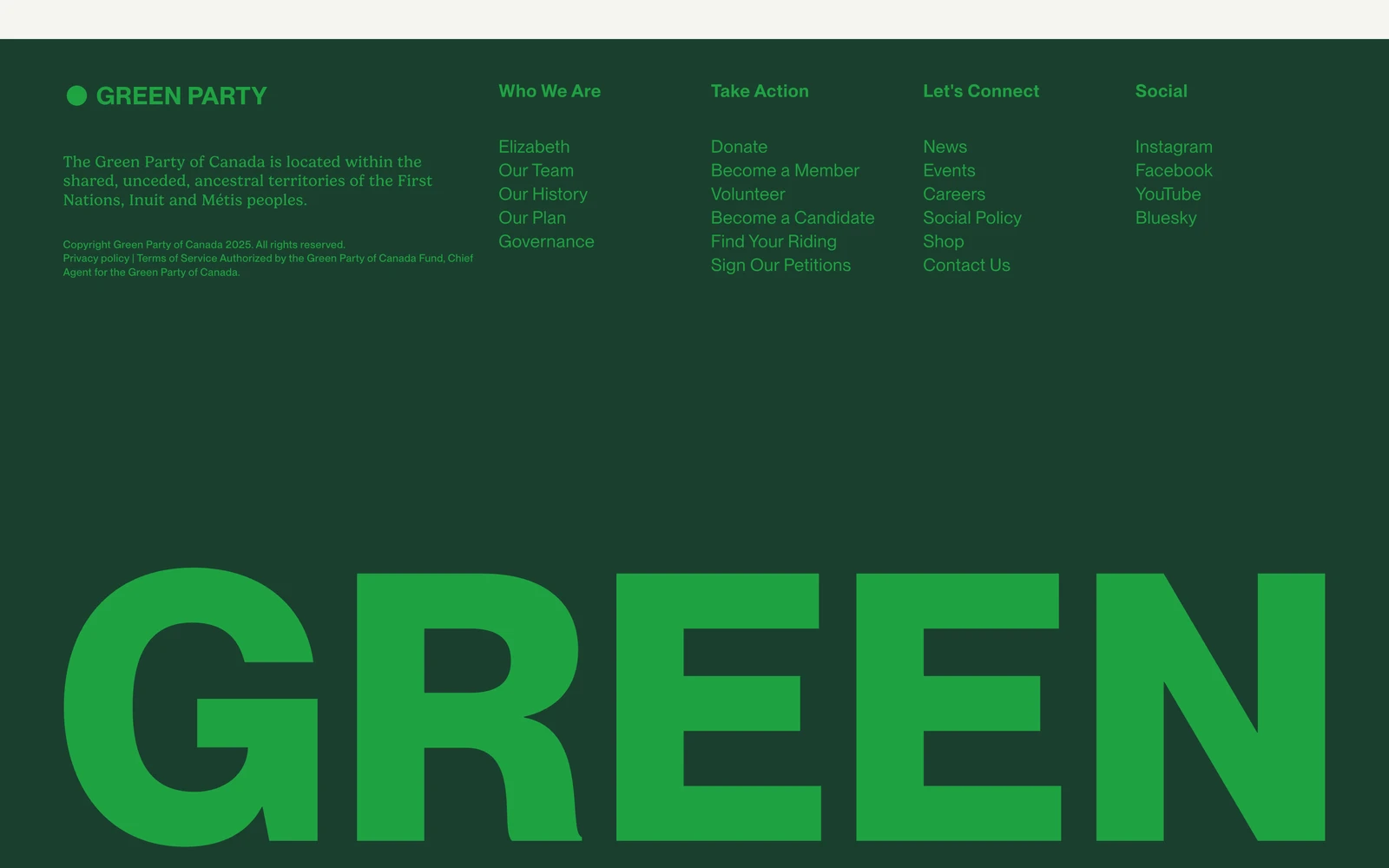This screenshot has width=1389, height=868.
Task: Click the Who We Are heading
Action: 550,91
